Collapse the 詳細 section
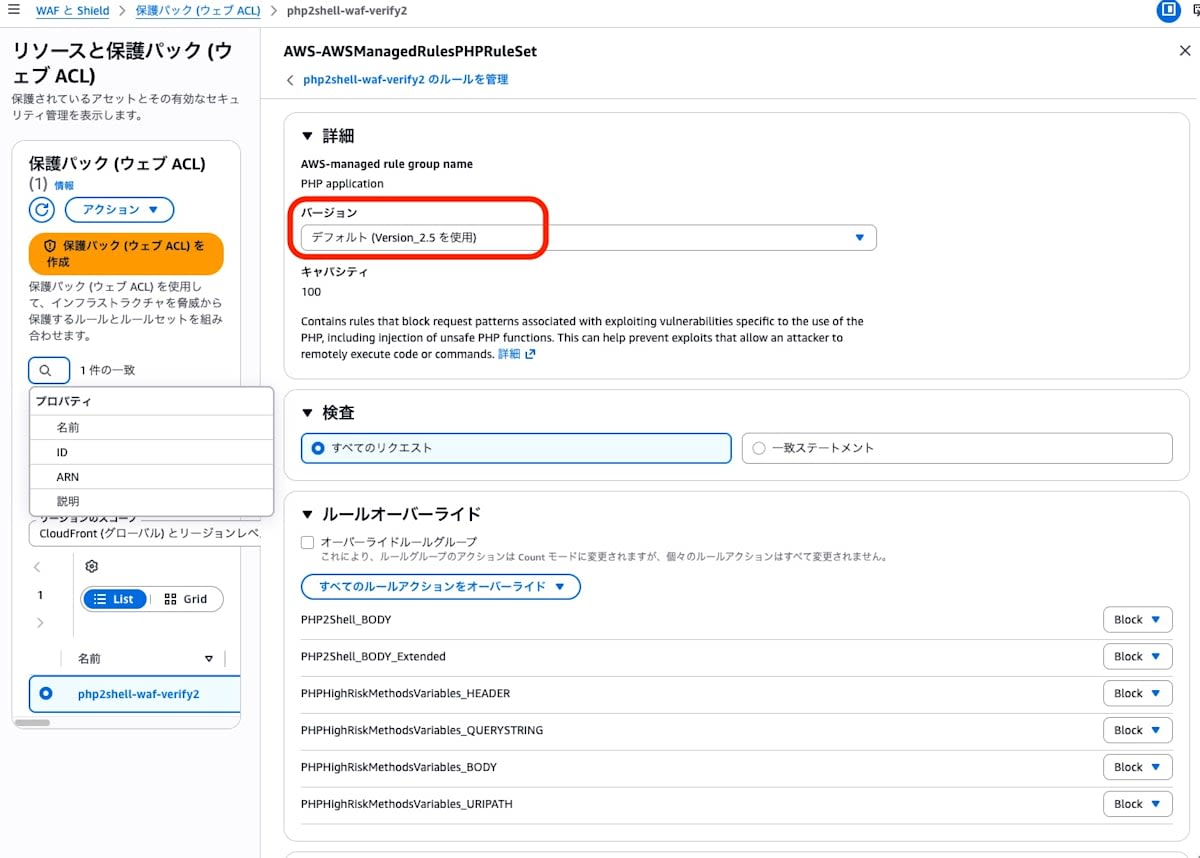Viewport: 1200px width, 858px height. [x=307, y=136]
